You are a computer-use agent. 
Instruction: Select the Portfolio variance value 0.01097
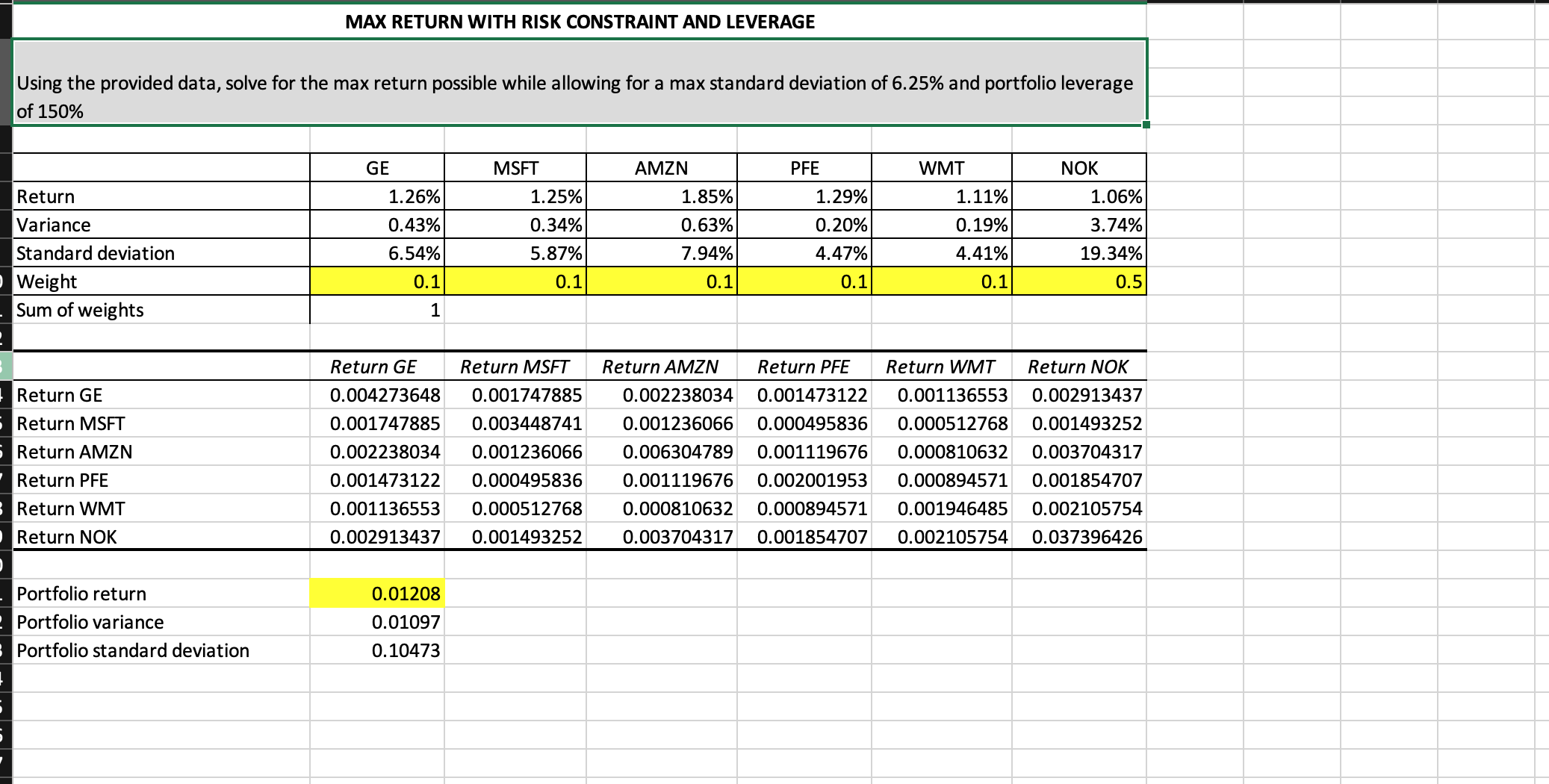376,621
